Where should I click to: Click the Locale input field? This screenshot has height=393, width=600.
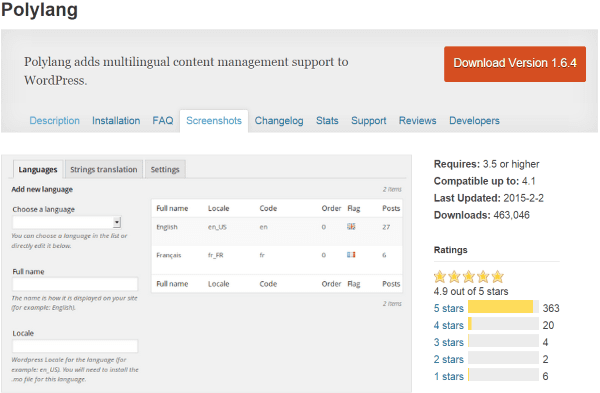click(75, 346)
